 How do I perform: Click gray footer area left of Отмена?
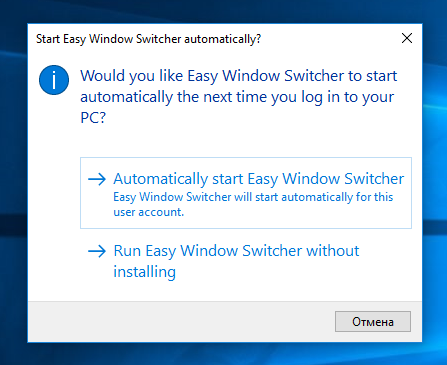click(180, 322)
